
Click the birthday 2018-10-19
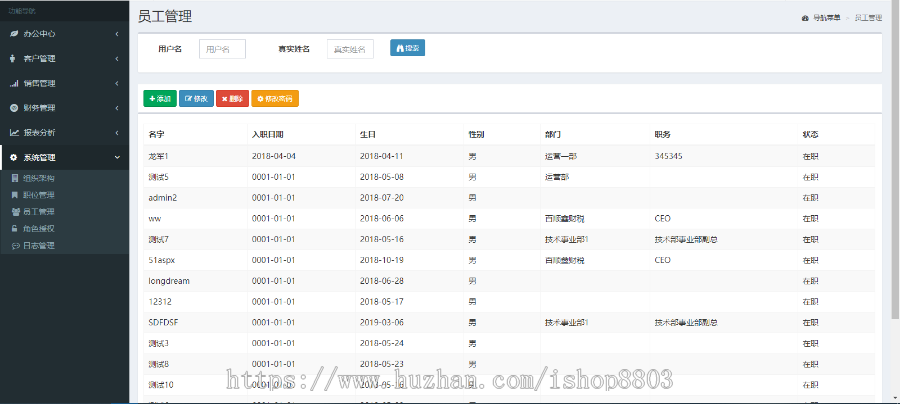(x=382, y=260)
